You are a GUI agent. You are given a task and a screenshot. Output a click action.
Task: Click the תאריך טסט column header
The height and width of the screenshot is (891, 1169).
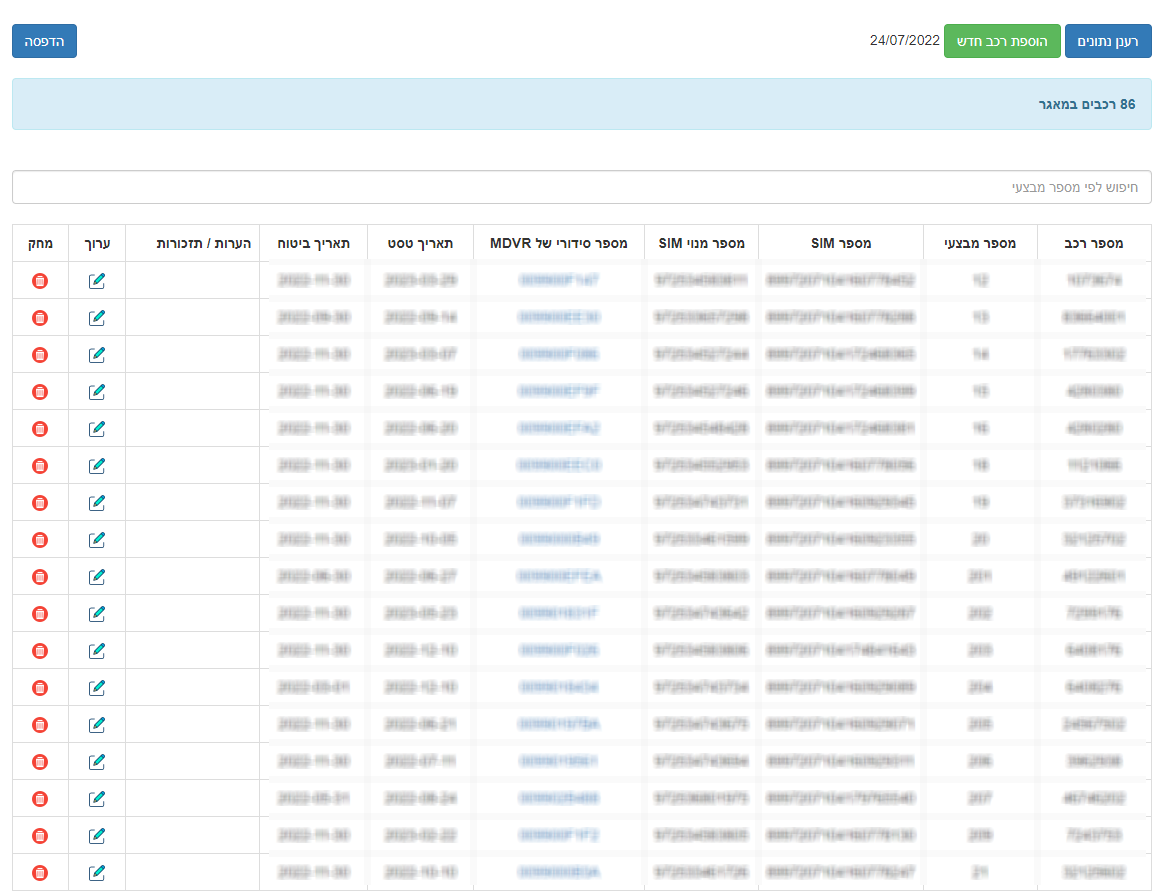[x=420, y=243]
